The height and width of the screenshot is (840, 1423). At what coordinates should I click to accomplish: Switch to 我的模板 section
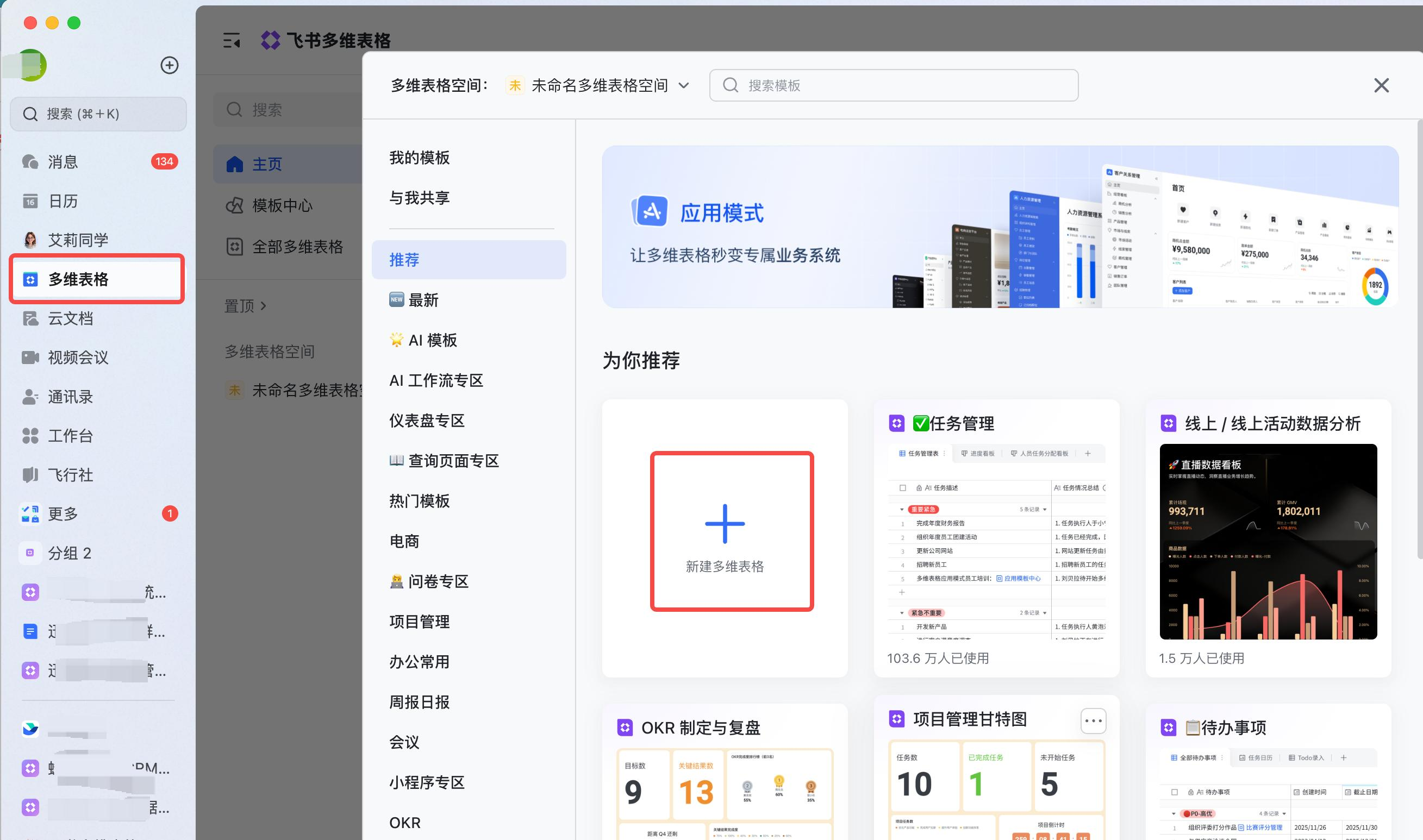click(x=419, y=158)
